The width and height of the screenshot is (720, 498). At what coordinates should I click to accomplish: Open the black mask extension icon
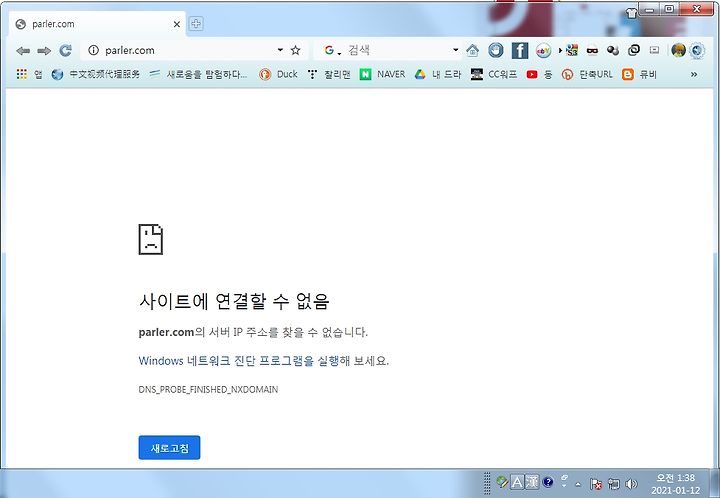(592, 50)
